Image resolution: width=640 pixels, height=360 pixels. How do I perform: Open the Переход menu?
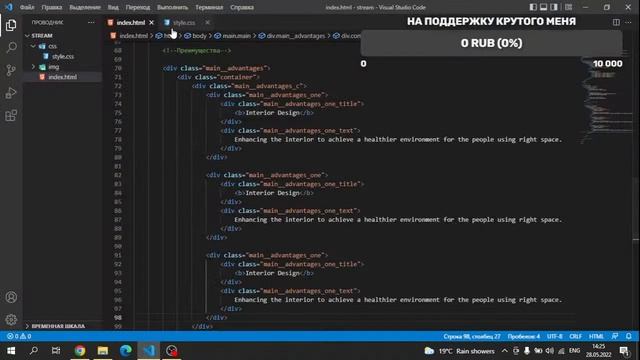click(x=138, y=7)
